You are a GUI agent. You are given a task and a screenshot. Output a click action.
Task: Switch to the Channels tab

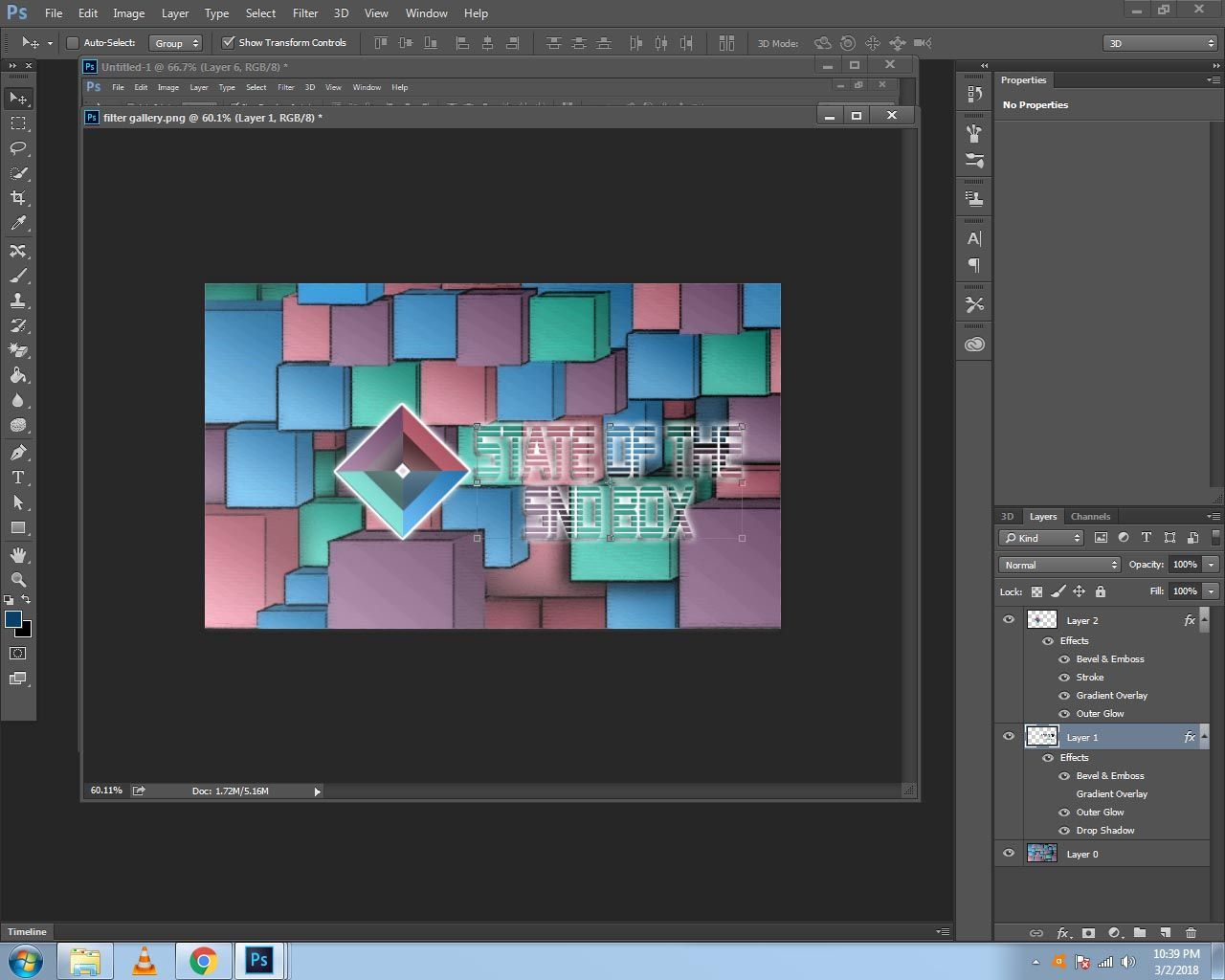[x=1090, y=516]
